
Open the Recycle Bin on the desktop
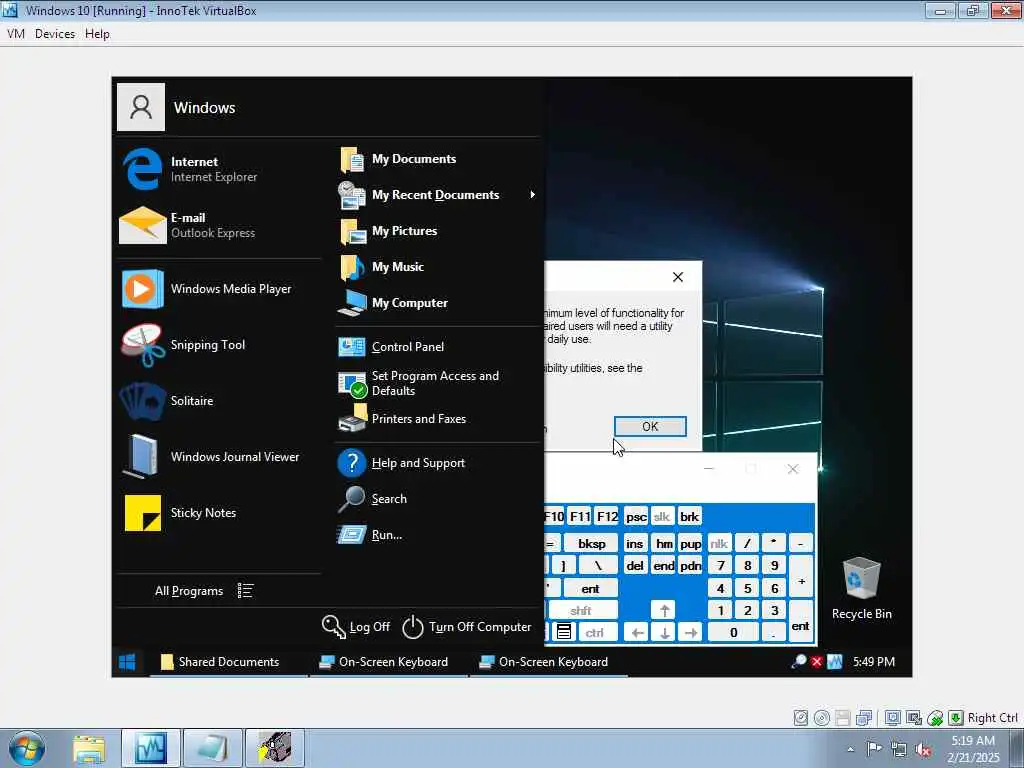[x=861, y=588]
